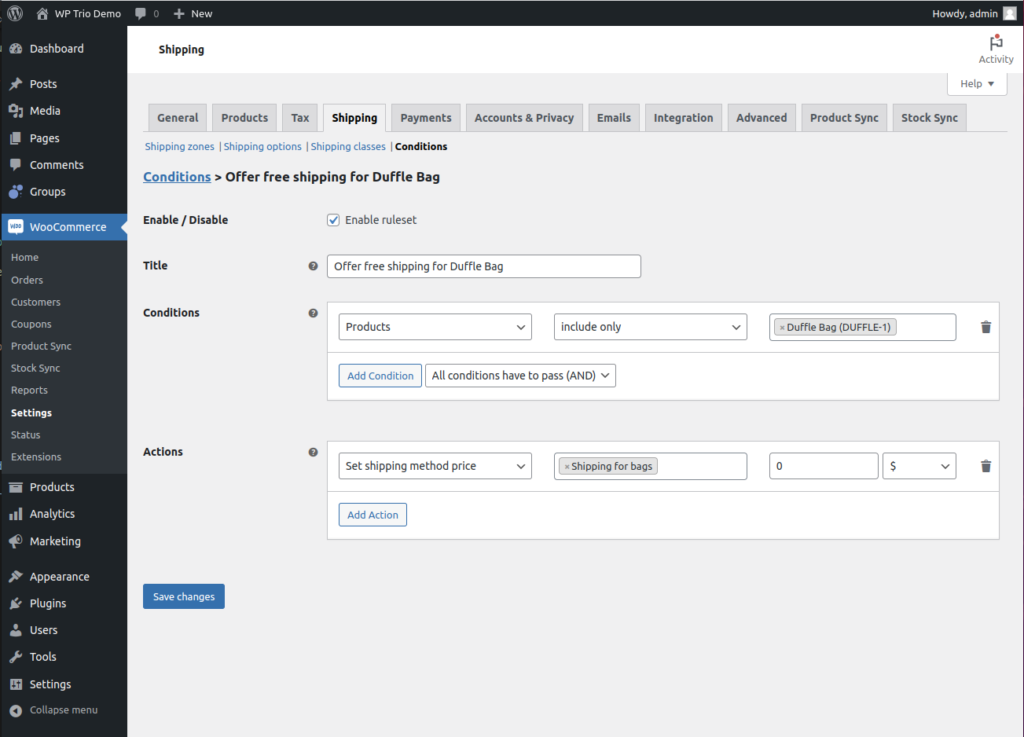The width and height of the screenshot is (1024, 737).
Task: Click the Comments bubble icon in sidebar
Action: (13, 164)
